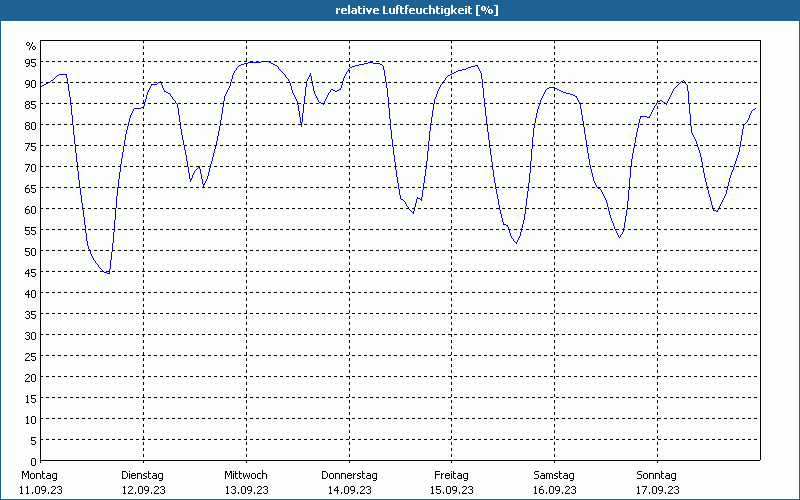Click the 13.09.23 date label
This screenshot has width=800, height=500.
pyautogui.click(x=246, y=490)
